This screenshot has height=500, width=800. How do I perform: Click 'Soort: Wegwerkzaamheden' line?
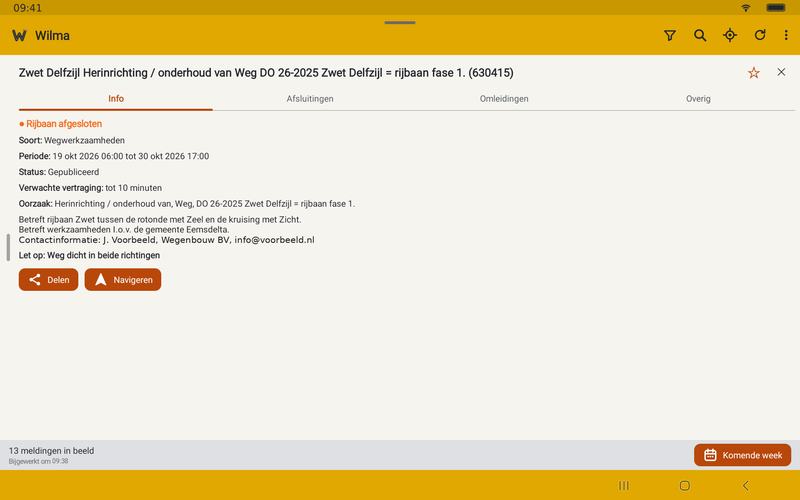coord(72,140)
